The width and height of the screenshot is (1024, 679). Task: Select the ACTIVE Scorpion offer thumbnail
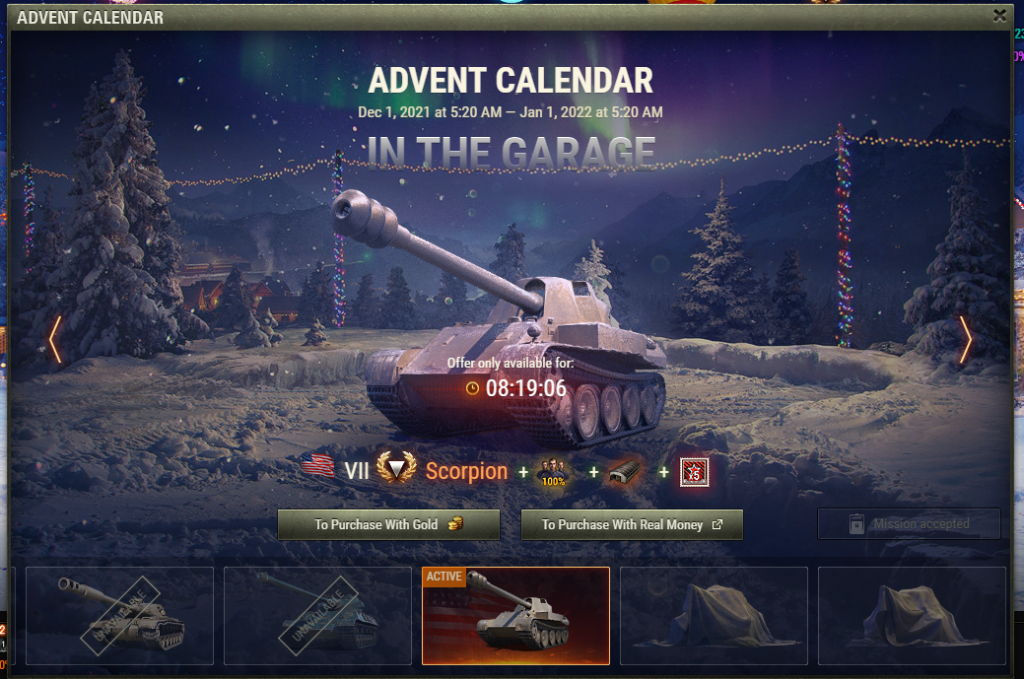[516, 616]
